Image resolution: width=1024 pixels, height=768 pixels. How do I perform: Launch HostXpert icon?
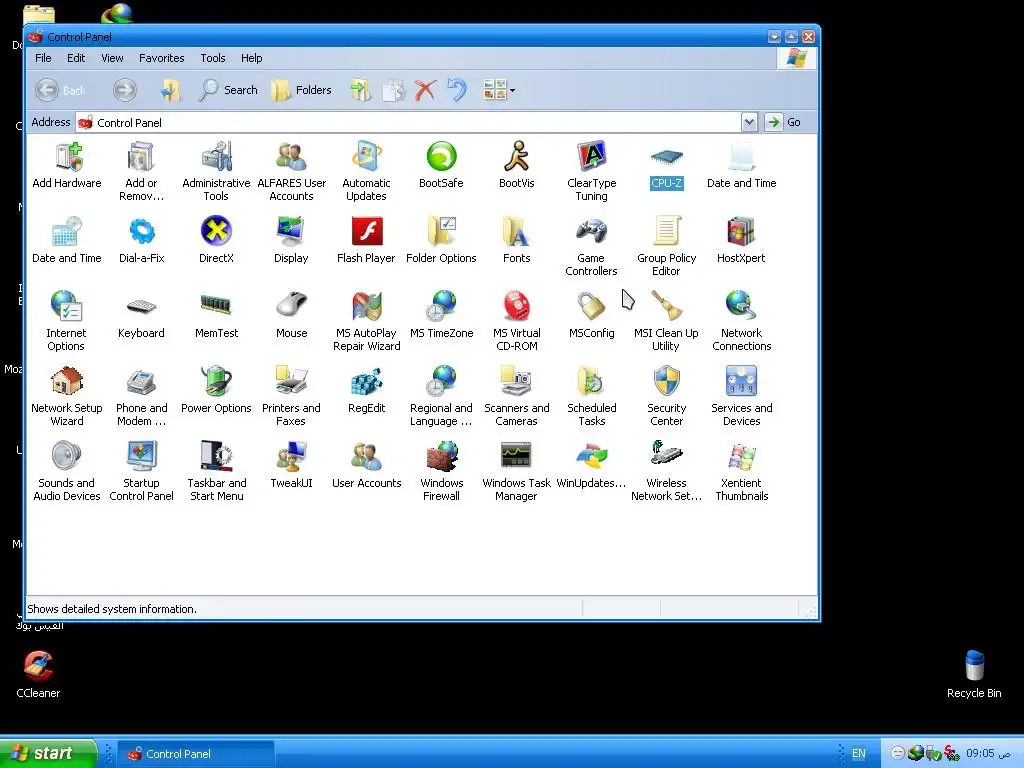(741, 240)
